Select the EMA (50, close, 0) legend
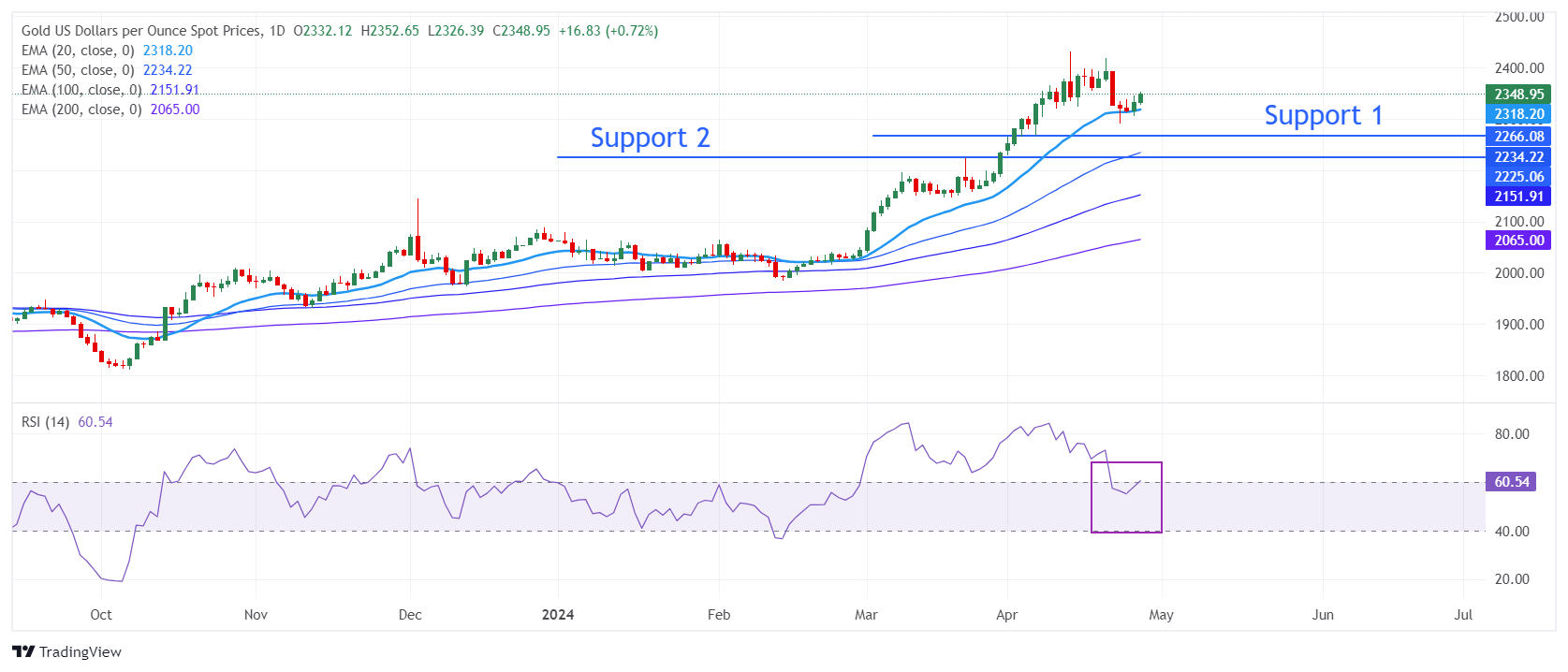This screenshot has width=1568, height=672. tap(78, 70)
